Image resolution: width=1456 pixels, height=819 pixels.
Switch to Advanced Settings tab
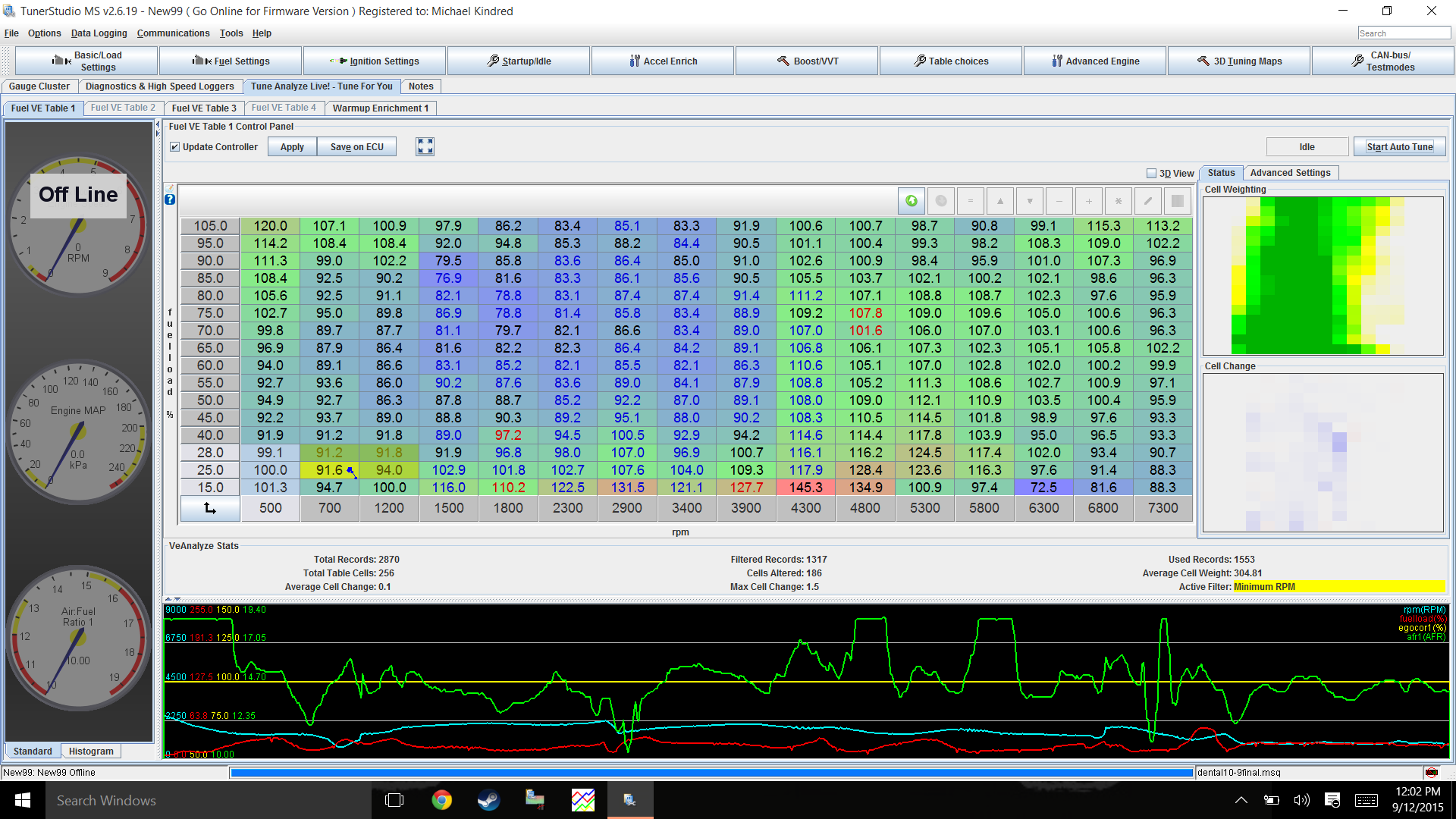coord(1290,173)
